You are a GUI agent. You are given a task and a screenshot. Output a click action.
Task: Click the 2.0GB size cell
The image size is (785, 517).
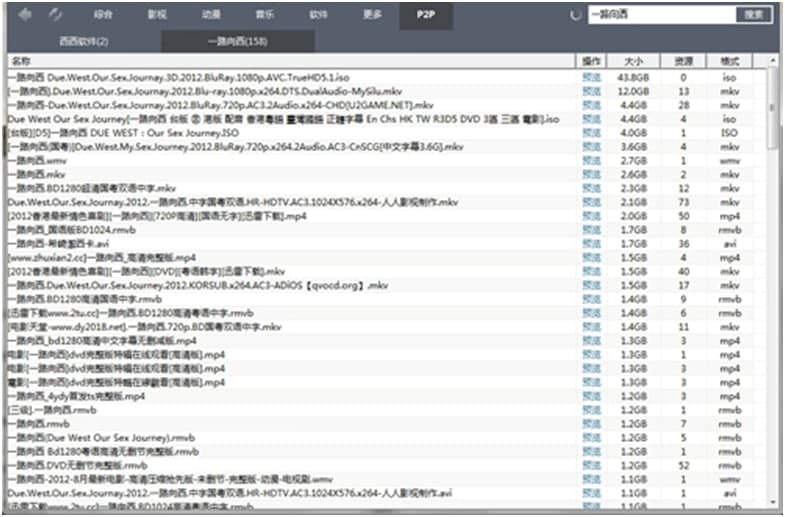633,216
